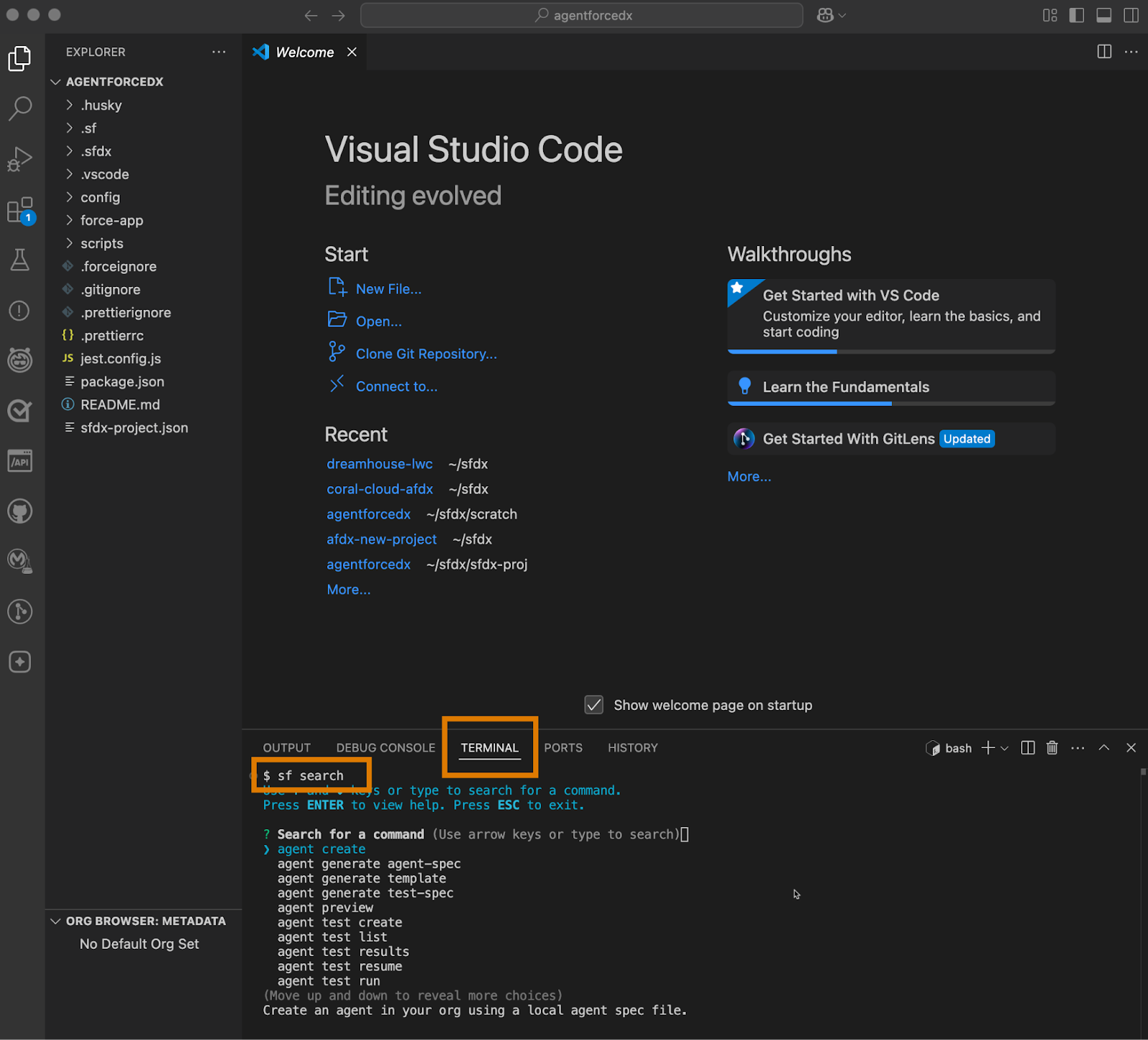Image resolution: width=1148 pixels, height=1040 pixels.
Task: Open the GitHub view in activity bar
Action: click(20, 511)
